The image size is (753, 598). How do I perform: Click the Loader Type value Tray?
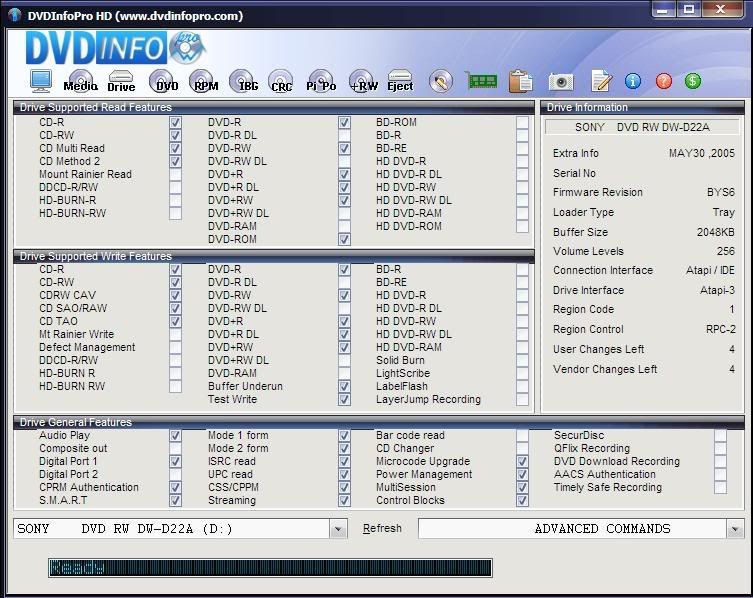tap(724, 212)
